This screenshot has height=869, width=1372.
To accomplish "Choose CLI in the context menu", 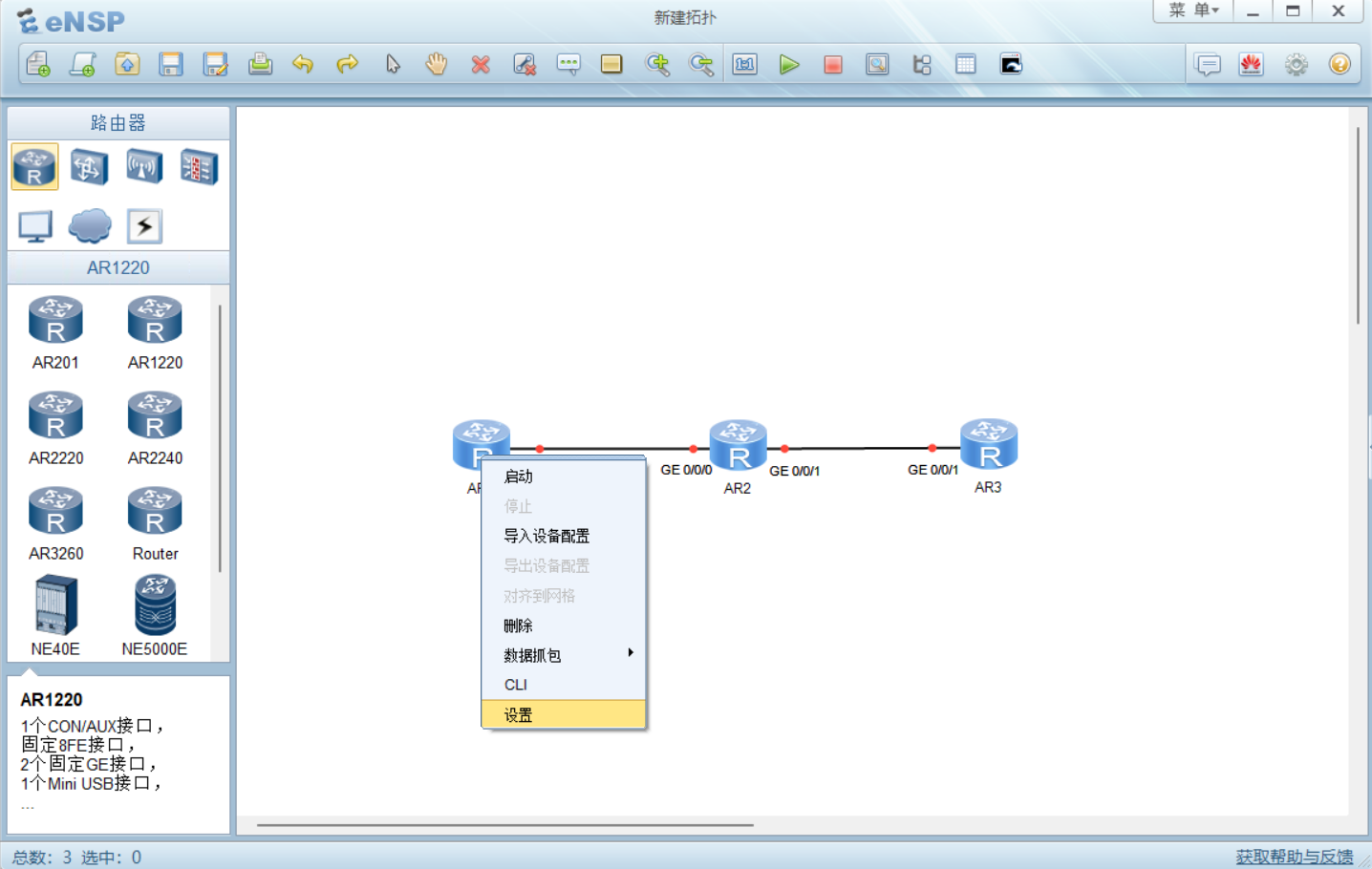I will tap(564, 685).
